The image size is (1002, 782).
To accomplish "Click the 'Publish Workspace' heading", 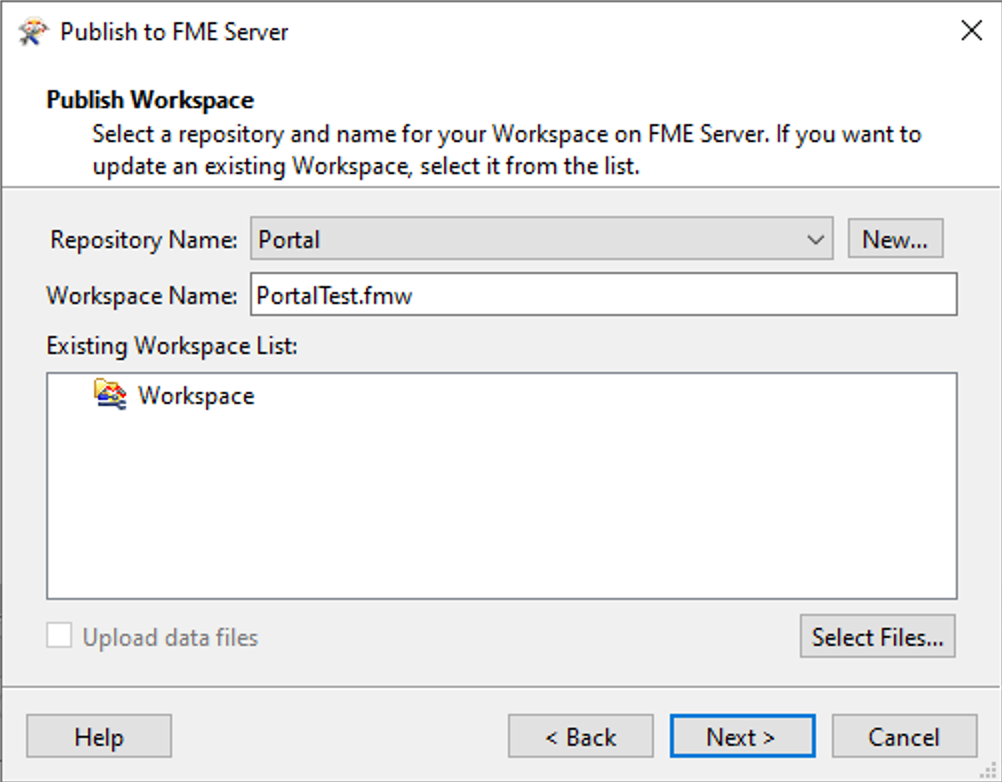I will [x=150, y=100].
